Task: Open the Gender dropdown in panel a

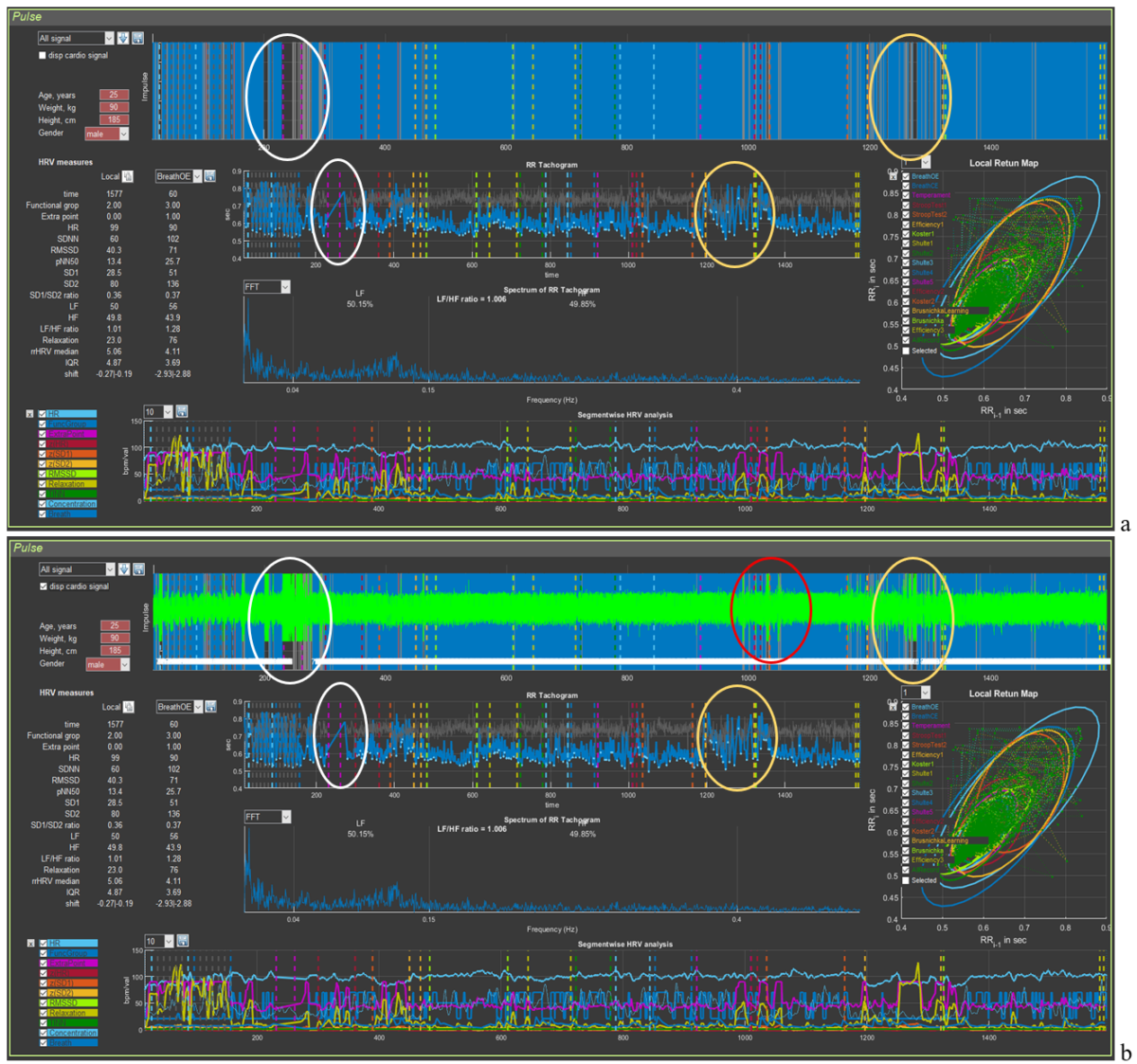Action: point(123,134)
